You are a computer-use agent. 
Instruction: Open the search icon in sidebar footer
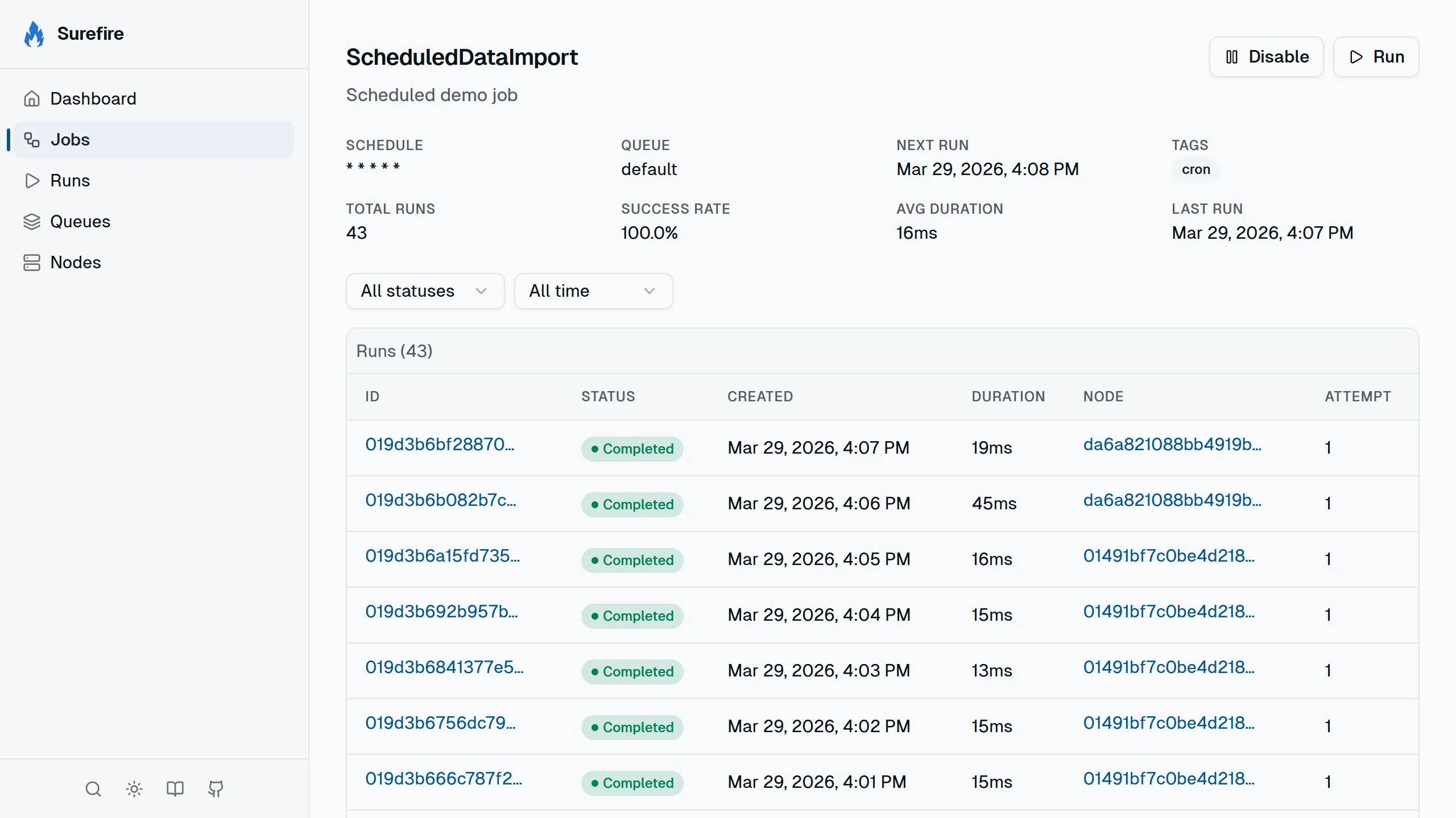click(x=93, y=789)
